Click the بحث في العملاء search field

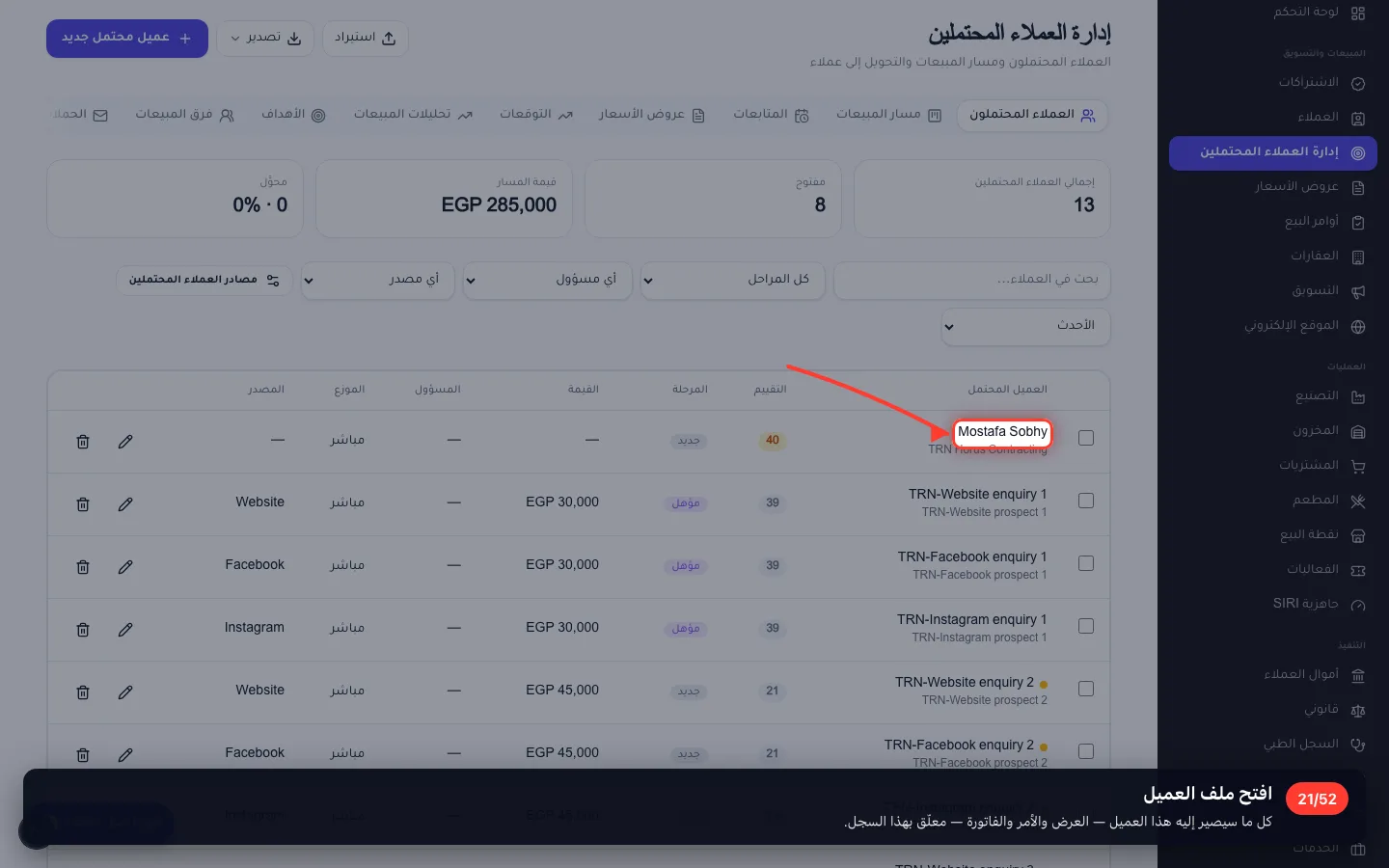(972, 280)
